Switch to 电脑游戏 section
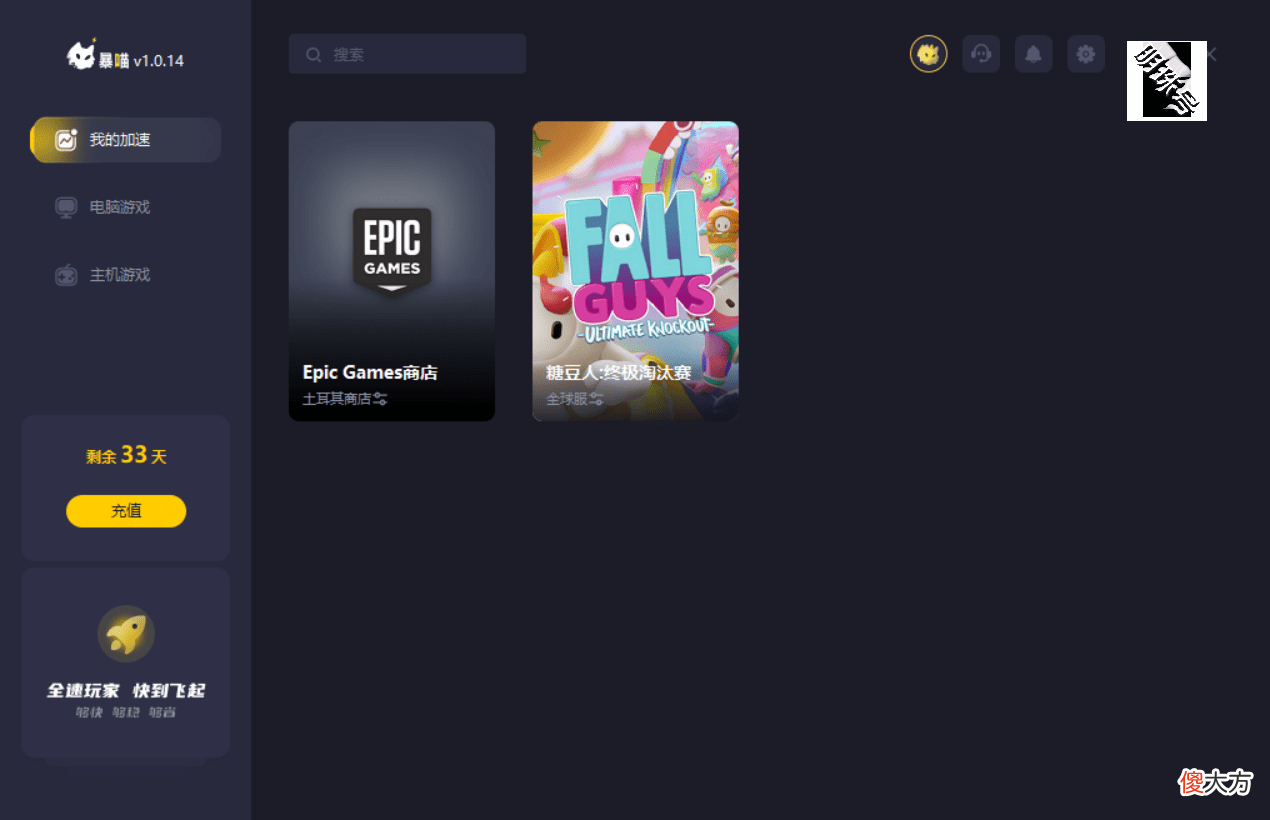The image size is (1270, 820). click(120, 207)
